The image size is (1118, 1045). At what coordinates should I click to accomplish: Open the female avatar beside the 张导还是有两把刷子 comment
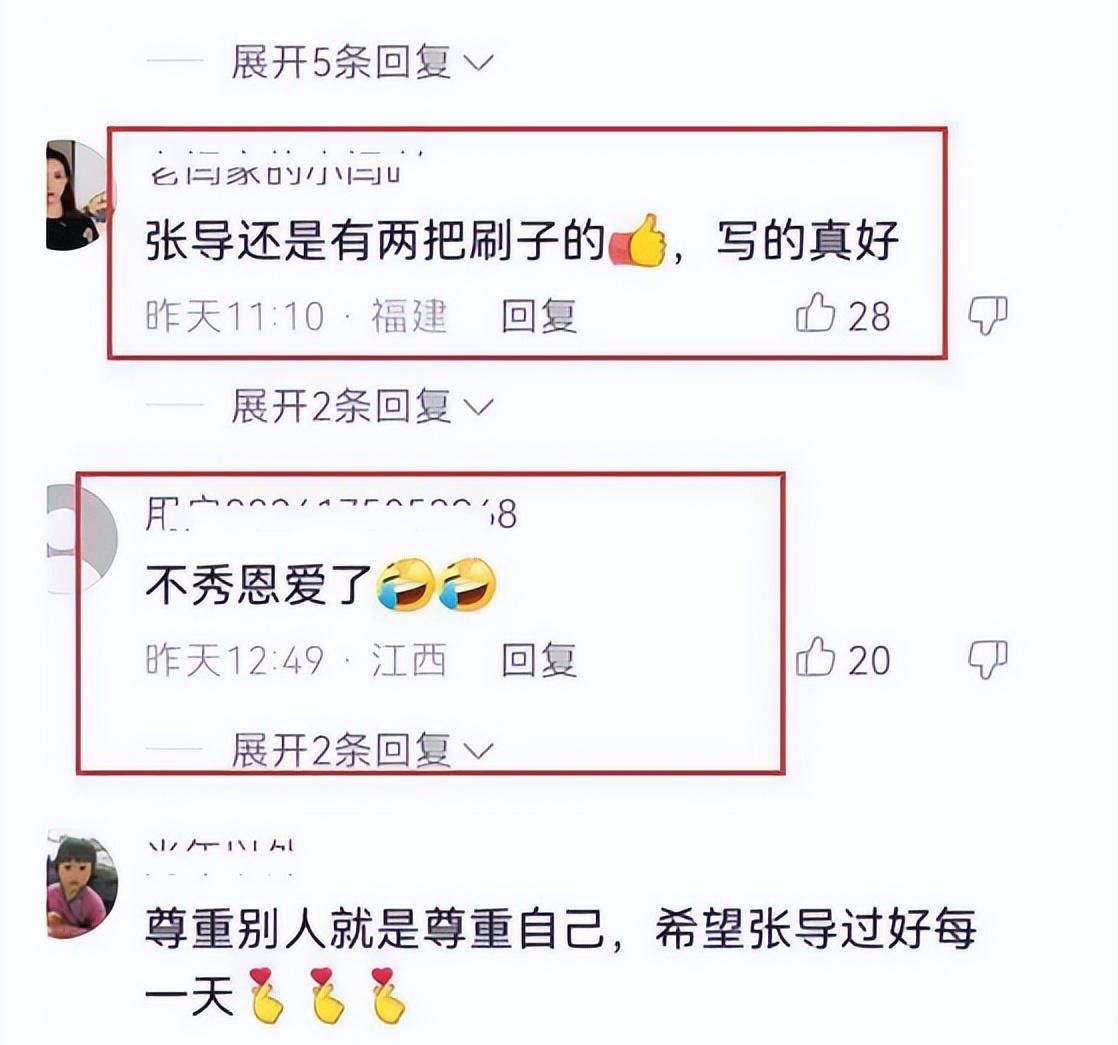[x=76, y=195]
